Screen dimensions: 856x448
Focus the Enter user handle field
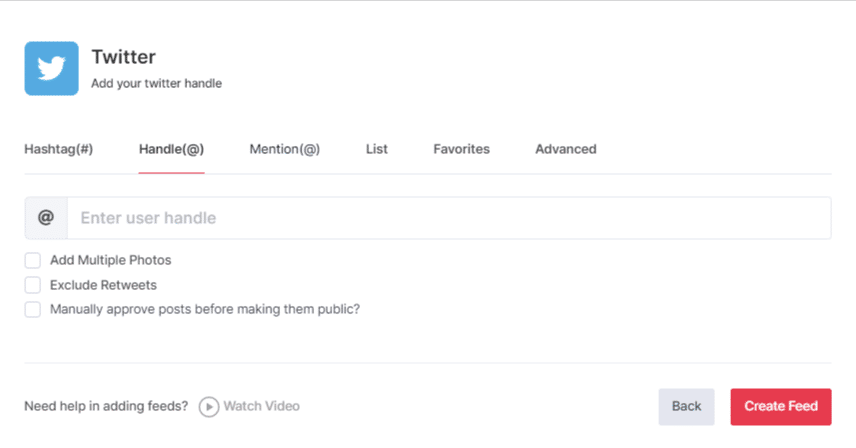coord(448,218)
